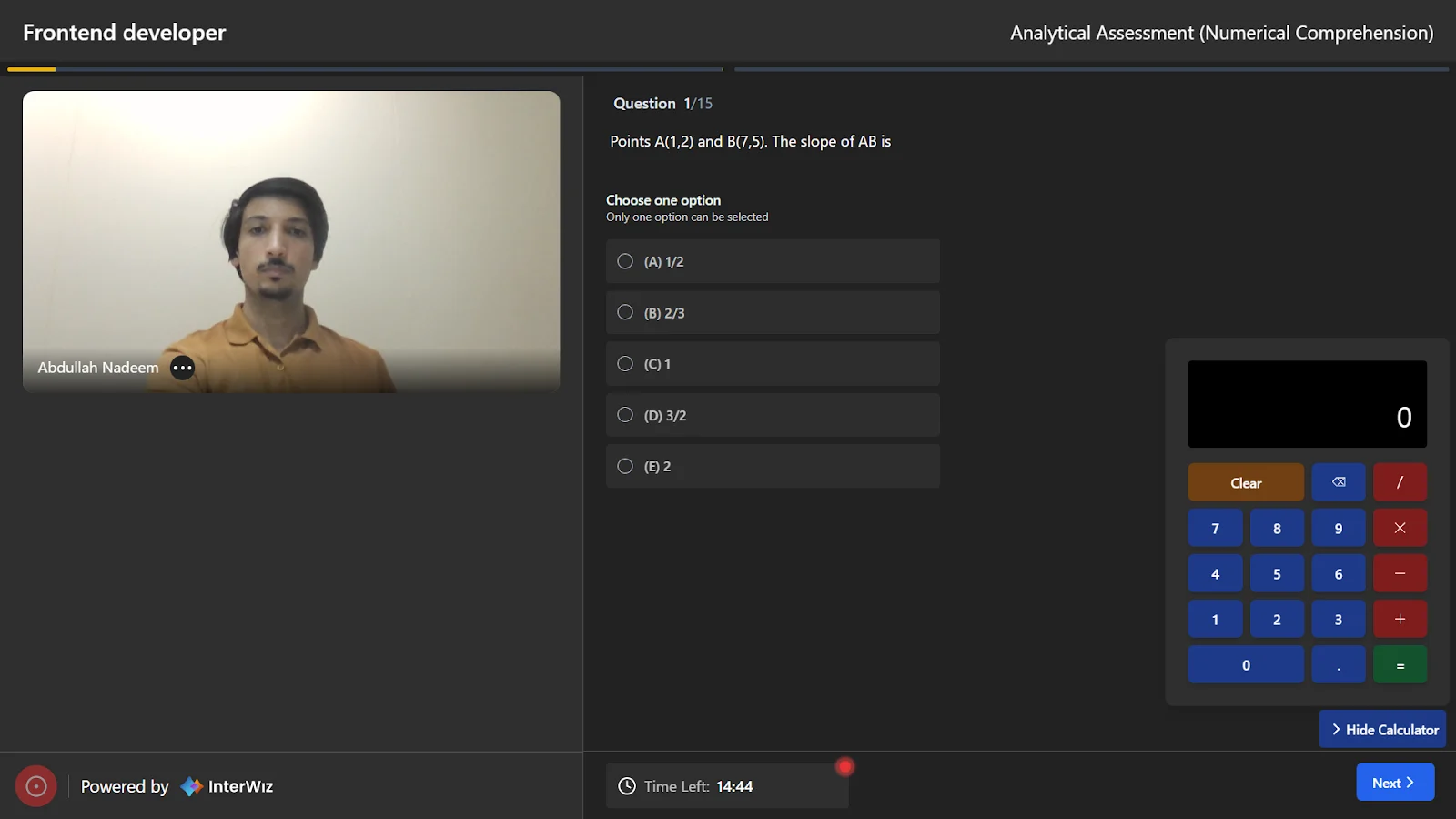Click calculator digit 6
Screen dimensions: 1456x819
pos(1339,573)
